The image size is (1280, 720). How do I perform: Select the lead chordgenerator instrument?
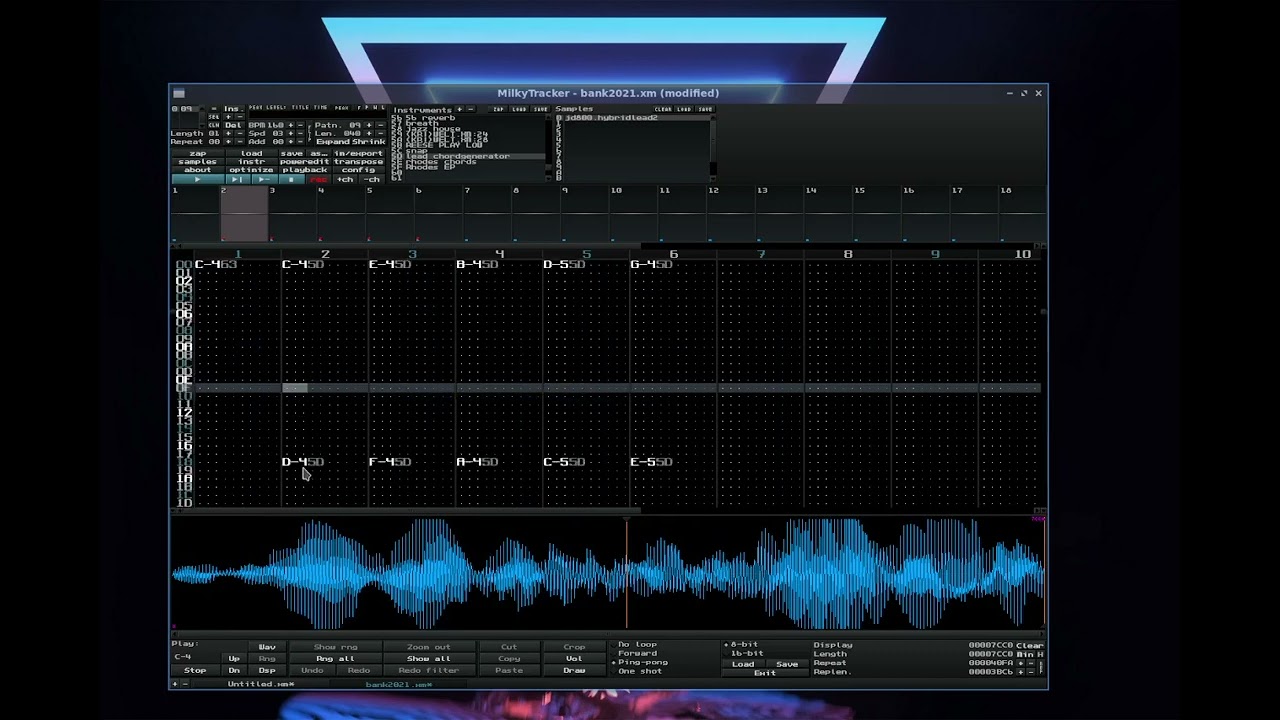pyautogui.click(x=458, y=156)
